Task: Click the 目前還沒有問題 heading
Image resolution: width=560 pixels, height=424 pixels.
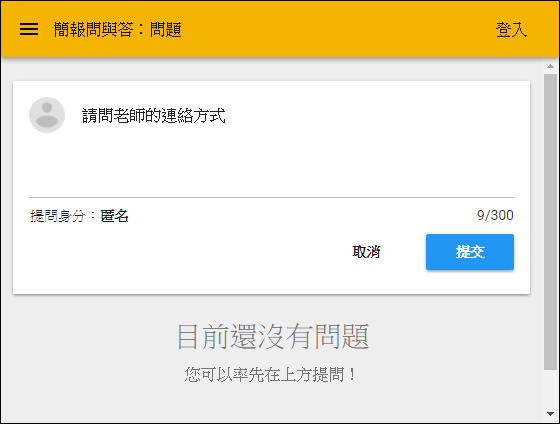Action: pos(273,336)
